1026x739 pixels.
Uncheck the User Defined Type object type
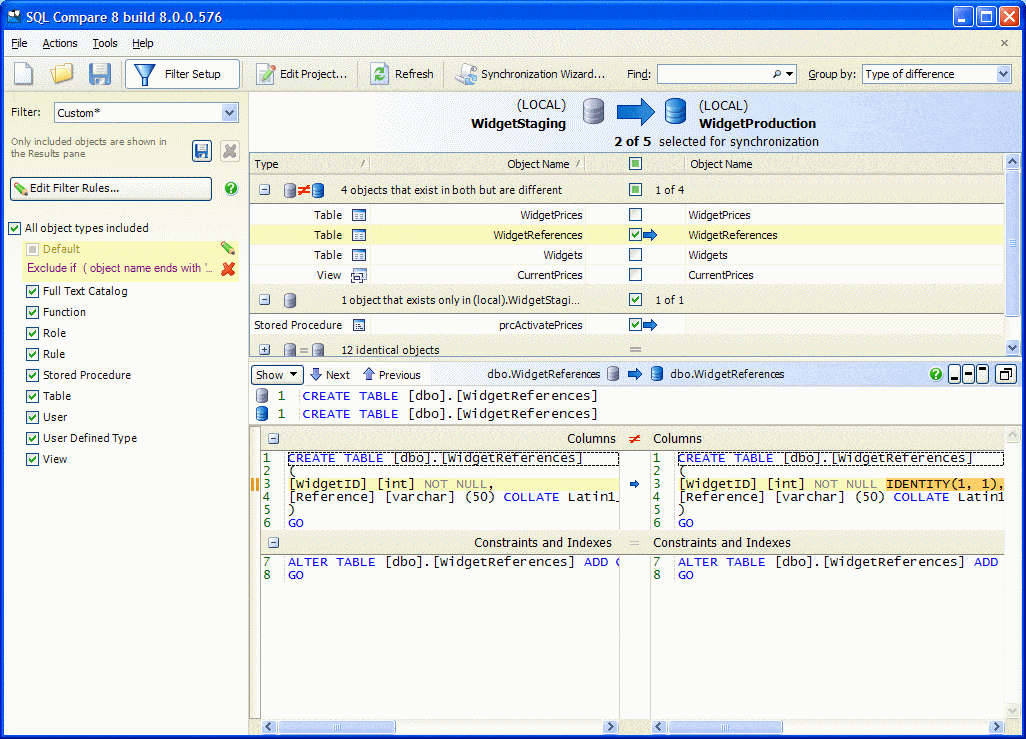point(32,438)
